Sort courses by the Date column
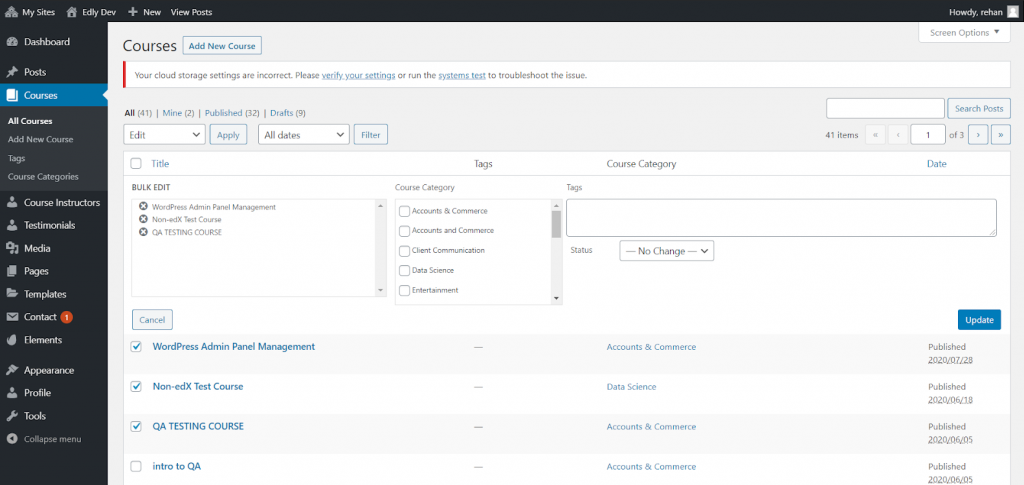The image size is (1024, 485). (x=936, y=164)
